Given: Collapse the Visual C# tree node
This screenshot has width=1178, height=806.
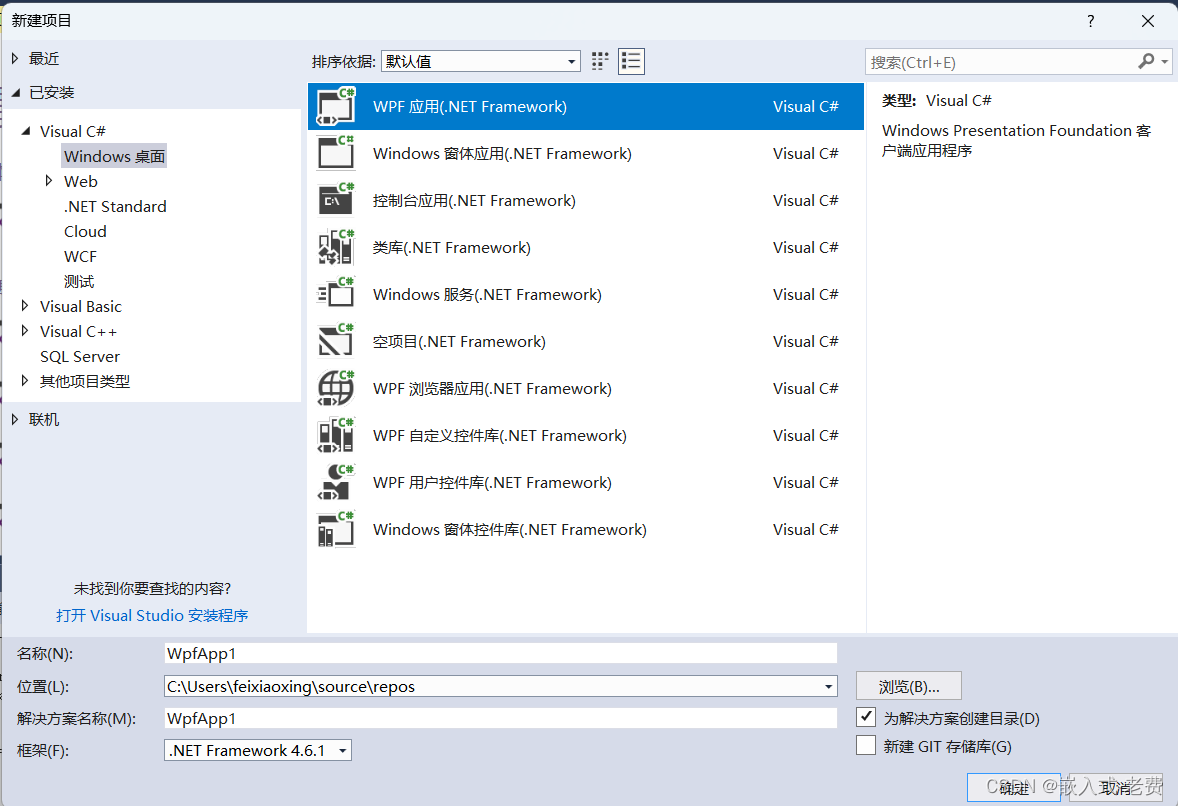Looking at the screenshot, I should coord(26,131).
